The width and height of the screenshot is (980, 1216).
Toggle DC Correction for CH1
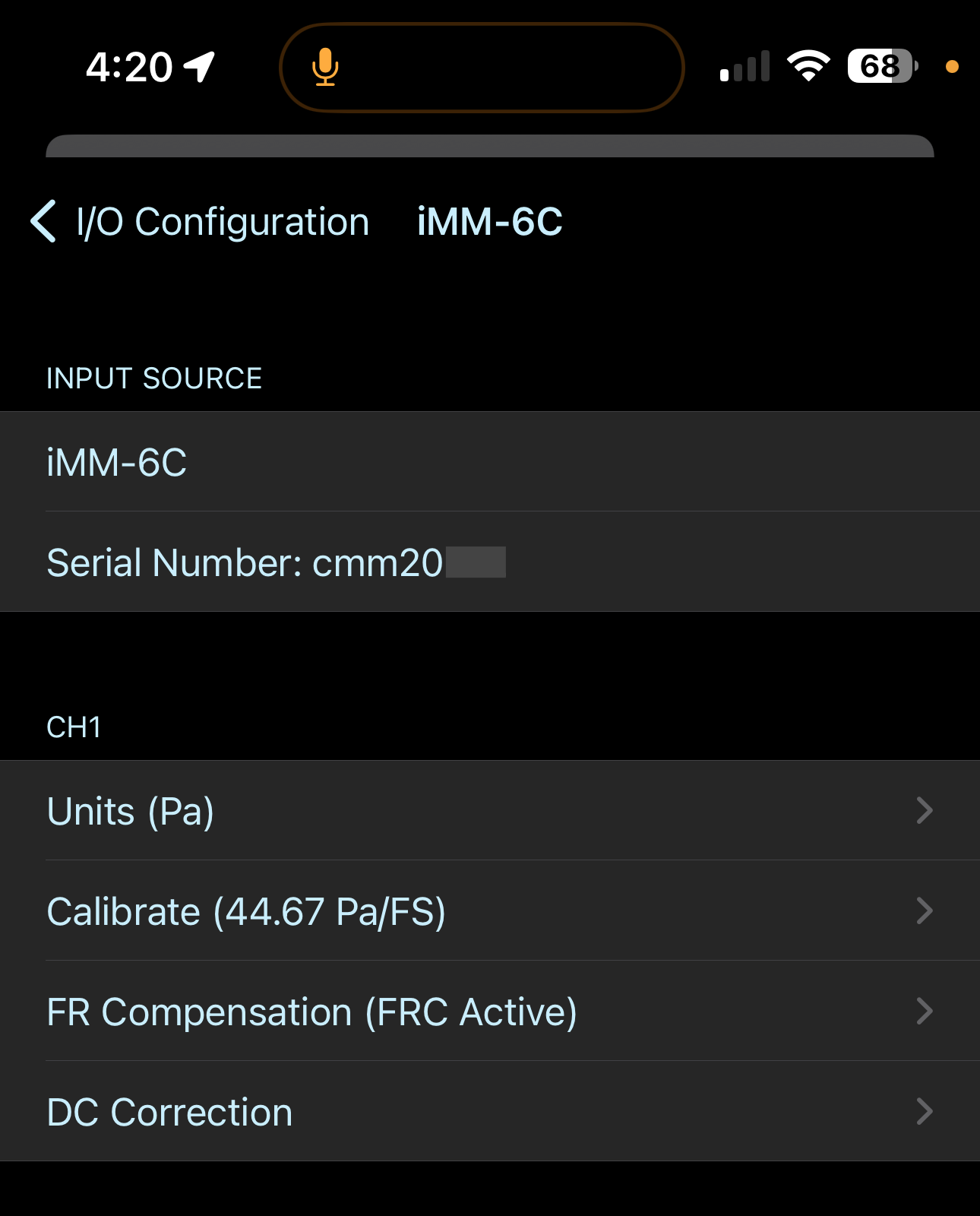point(490,1111)
